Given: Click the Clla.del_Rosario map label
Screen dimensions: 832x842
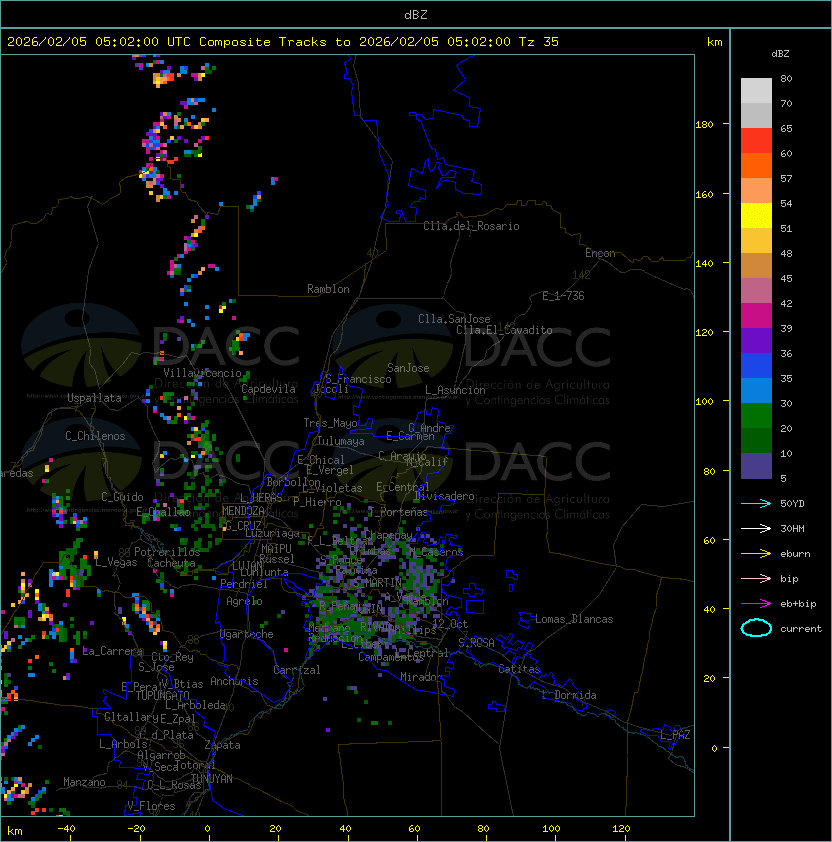Looking at the screenshot, I should [x=471, y=226].
